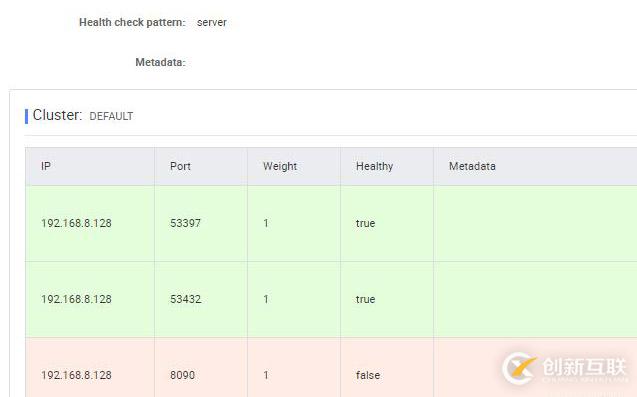The image size is (637, 397).
Task: Select the DEFAULT cluster name
Action: point(111,116)
